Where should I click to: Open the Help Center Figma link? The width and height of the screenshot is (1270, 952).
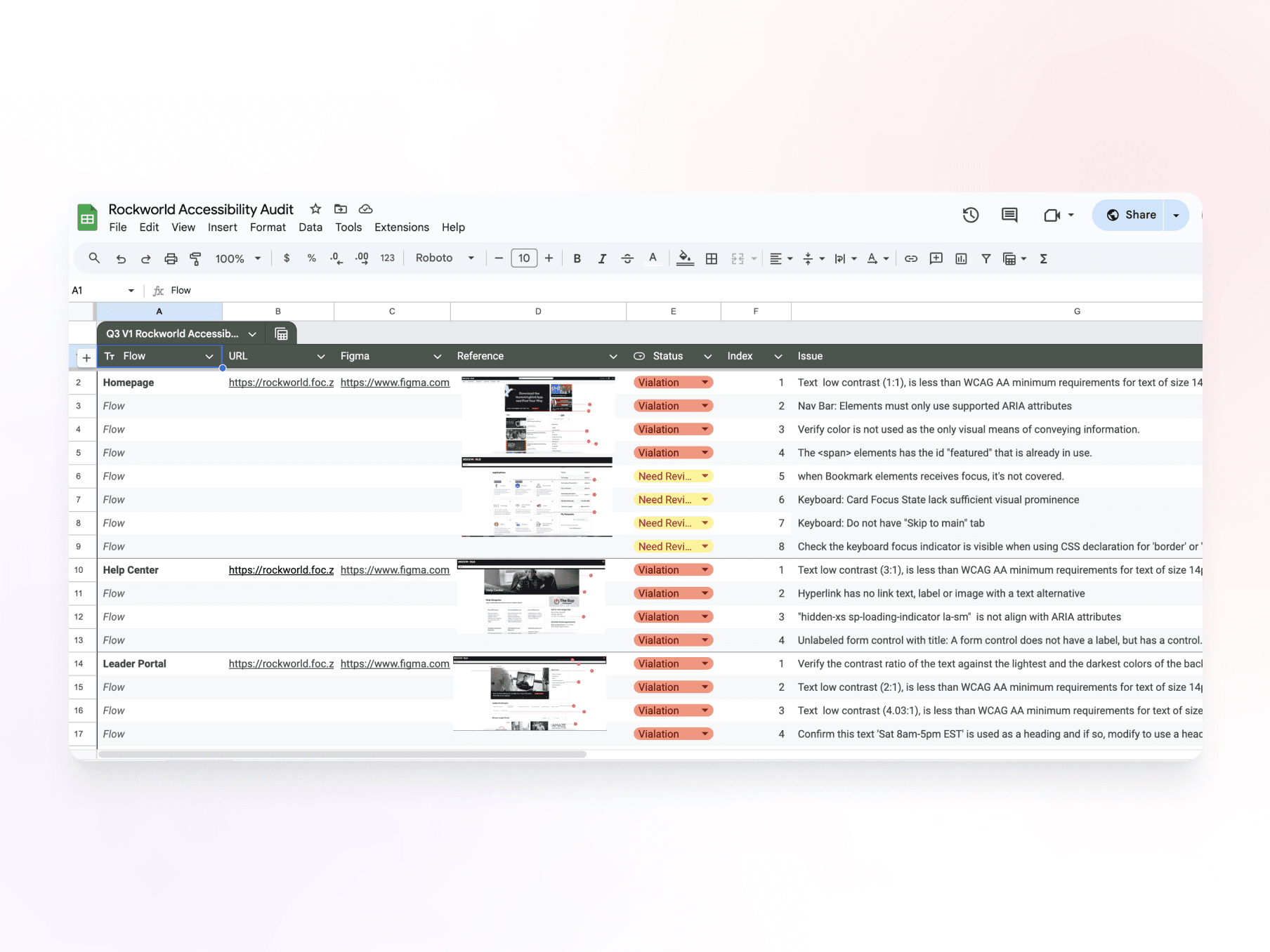(395, 570)
